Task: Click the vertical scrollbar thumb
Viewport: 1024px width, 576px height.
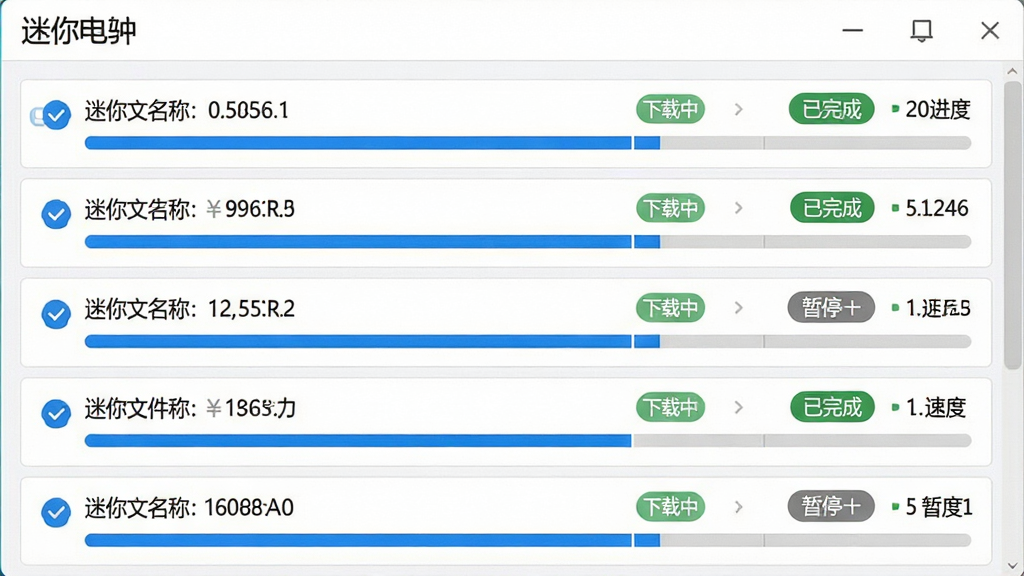Action: pos(1013,225)
